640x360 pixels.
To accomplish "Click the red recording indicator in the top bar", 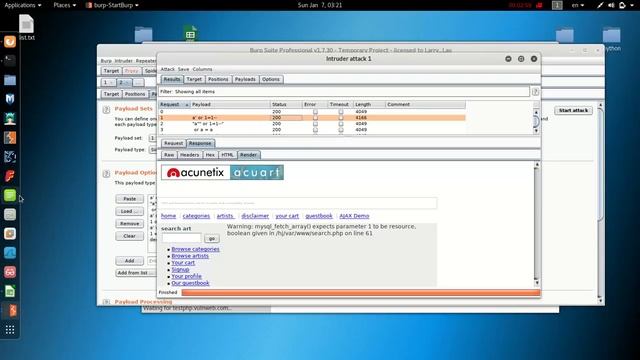I will pos(539,5).
